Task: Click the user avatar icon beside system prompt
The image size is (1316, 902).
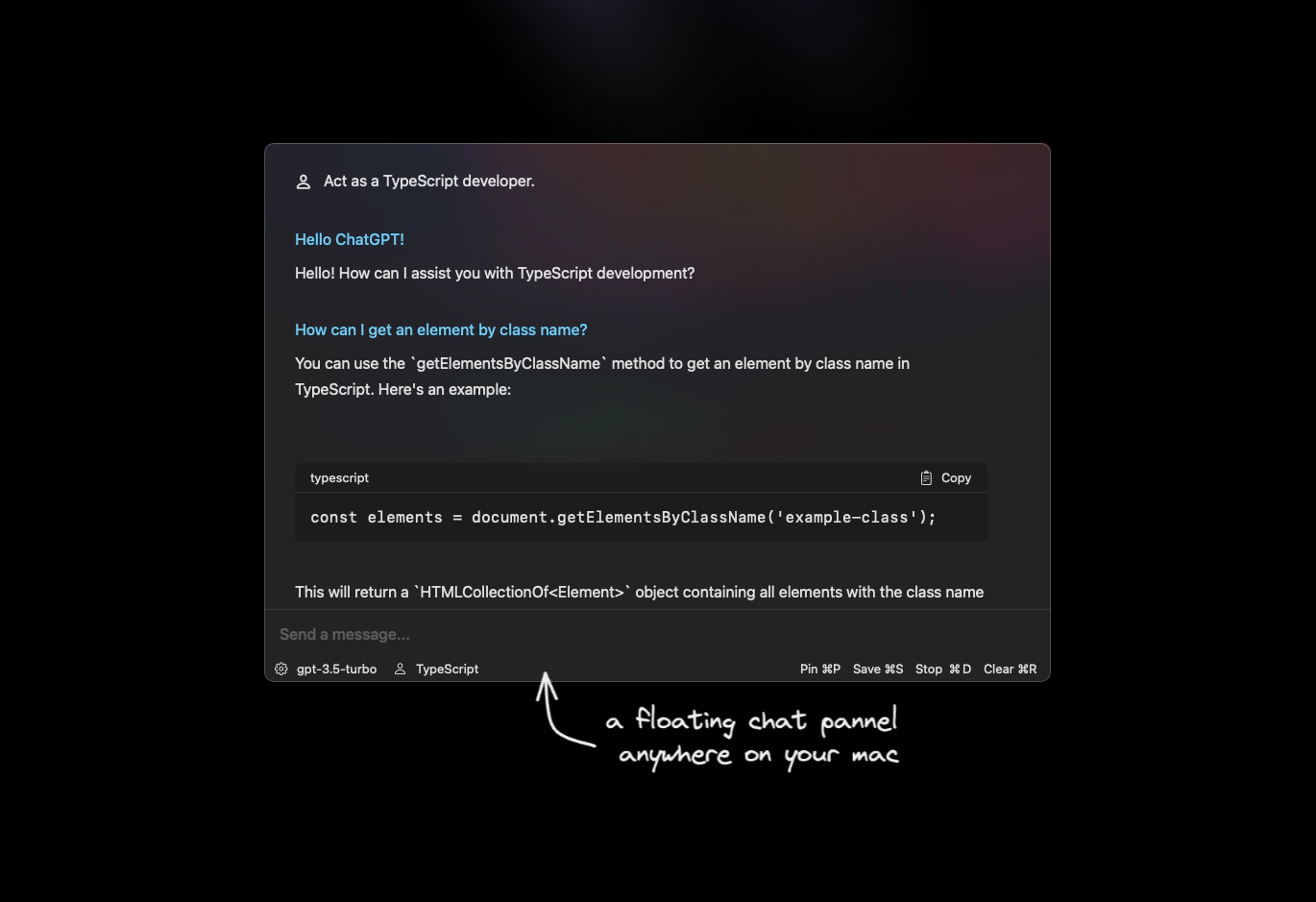Action: click(x=304, y=182)
